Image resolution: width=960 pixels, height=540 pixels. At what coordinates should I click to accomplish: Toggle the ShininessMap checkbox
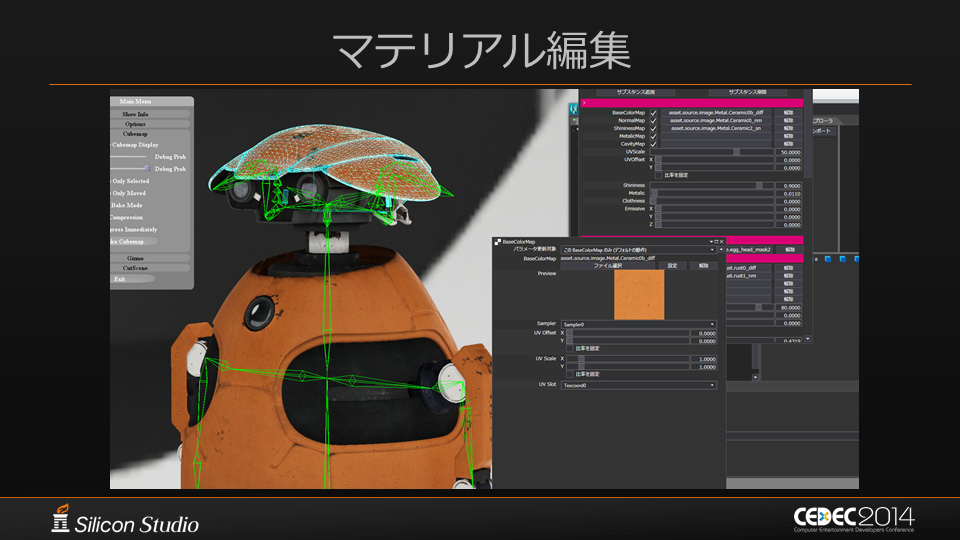[653, 129]
